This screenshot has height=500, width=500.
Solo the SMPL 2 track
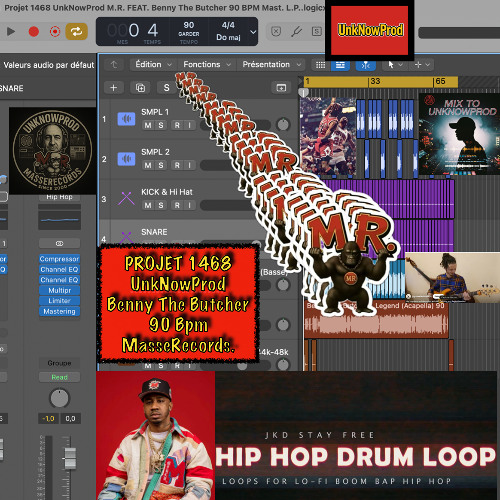[161, 165]
